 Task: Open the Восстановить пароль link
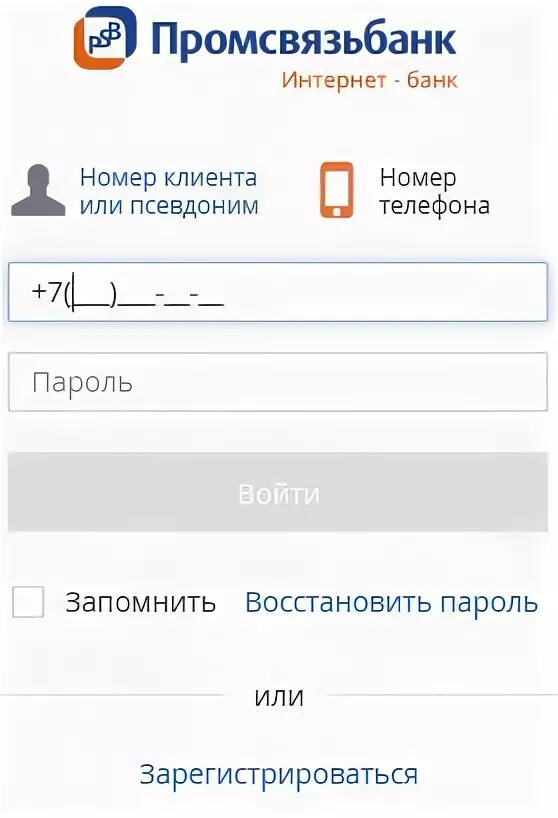pos(391,603)
